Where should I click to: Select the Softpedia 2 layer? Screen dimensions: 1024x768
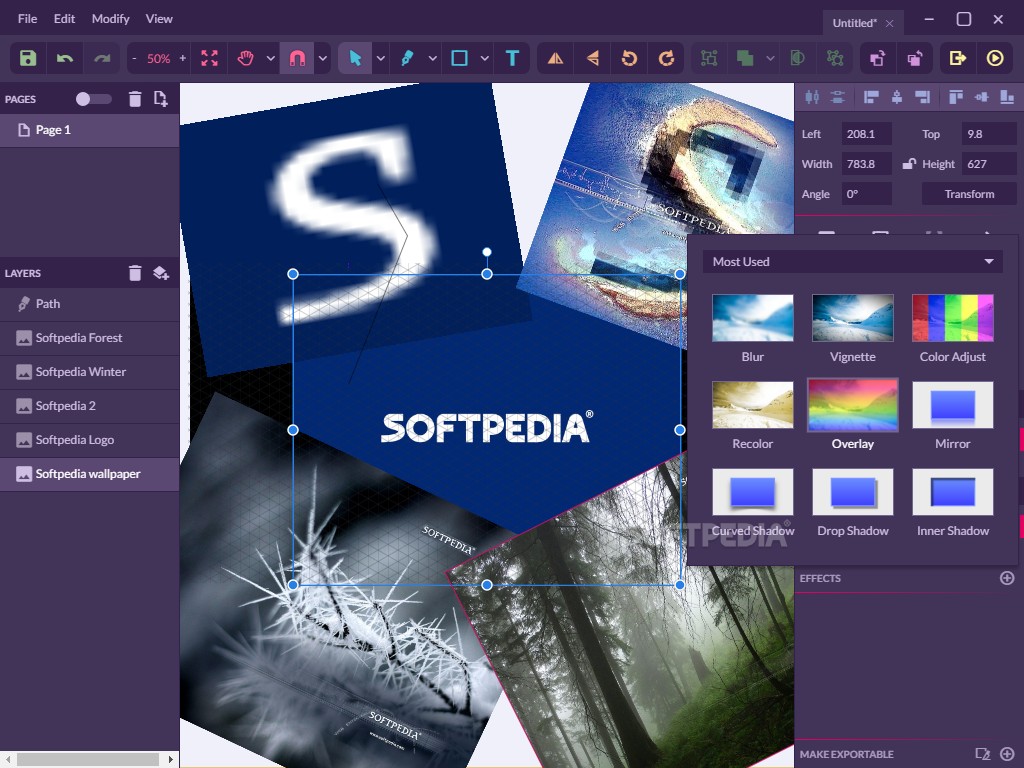(x=89, y=406)
